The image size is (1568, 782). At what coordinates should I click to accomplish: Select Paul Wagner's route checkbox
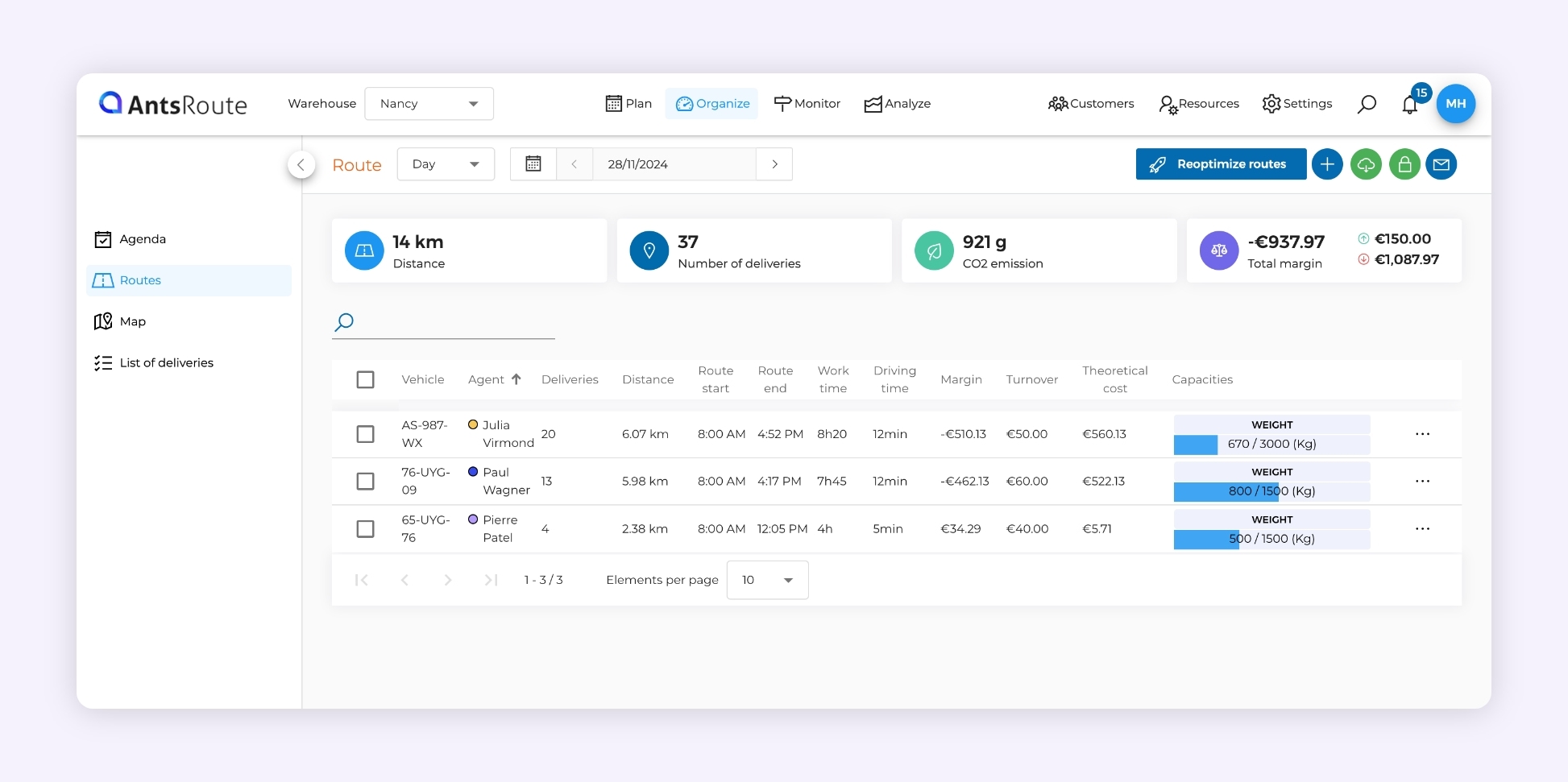click(365, 482)
